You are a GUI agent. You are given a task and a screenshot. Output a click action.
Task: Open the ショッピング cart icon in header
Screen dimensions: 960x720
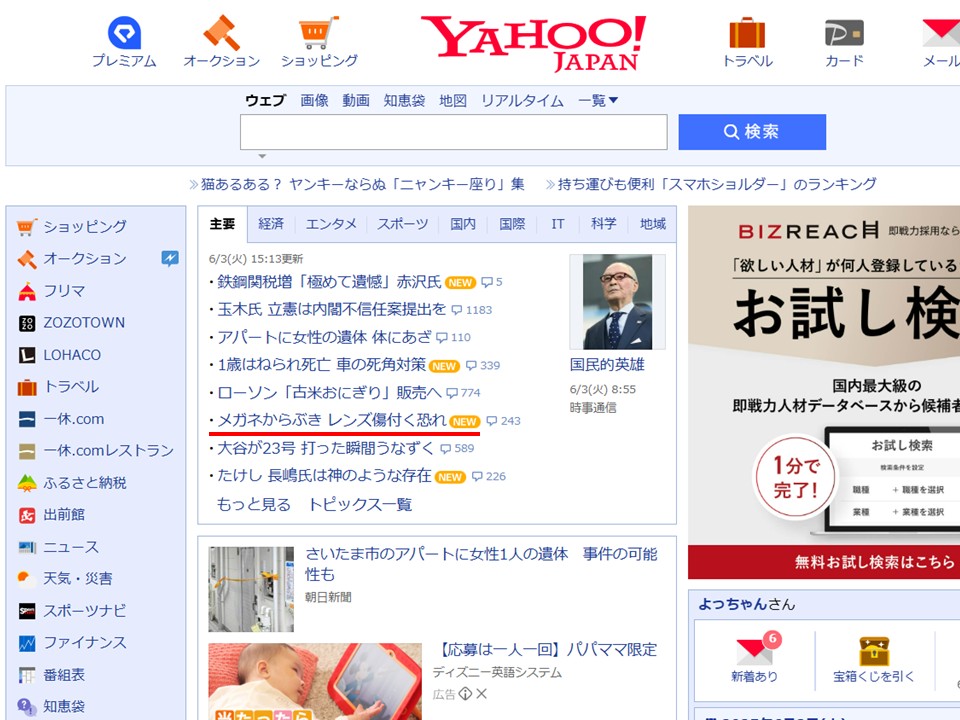pos(318,32)
